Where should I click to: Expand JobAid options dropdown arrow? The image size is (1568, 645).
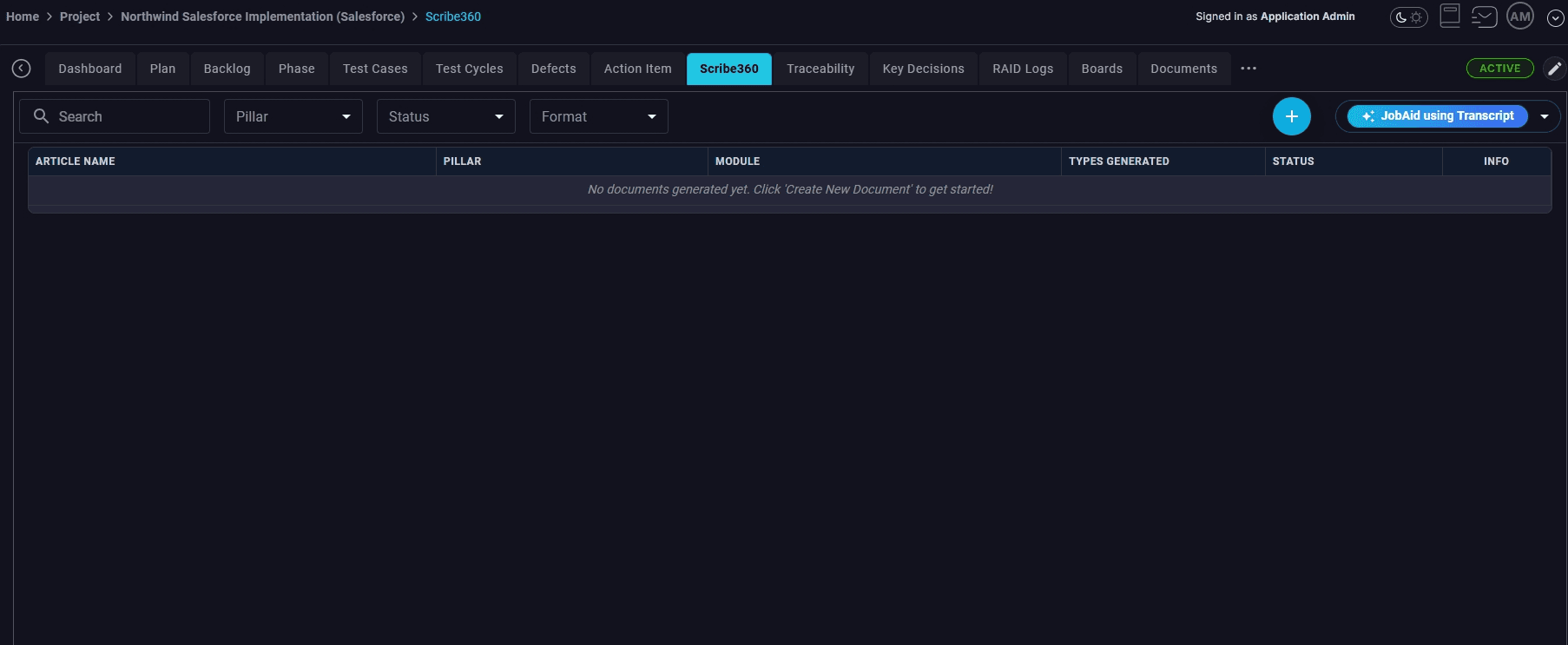click(x=1545, y=116)
